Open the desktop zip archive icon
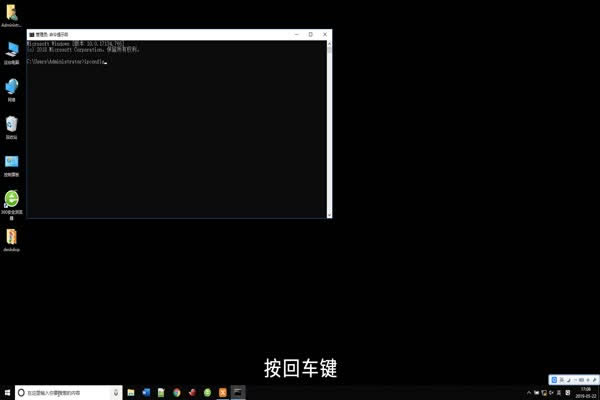The width and height of the screenshot is (600, 400). pos(12,237)
